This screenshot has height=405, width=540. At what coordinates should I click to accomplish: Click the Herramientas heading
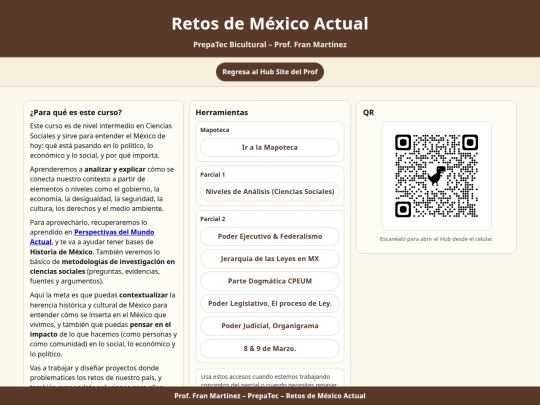click(222, 113)
